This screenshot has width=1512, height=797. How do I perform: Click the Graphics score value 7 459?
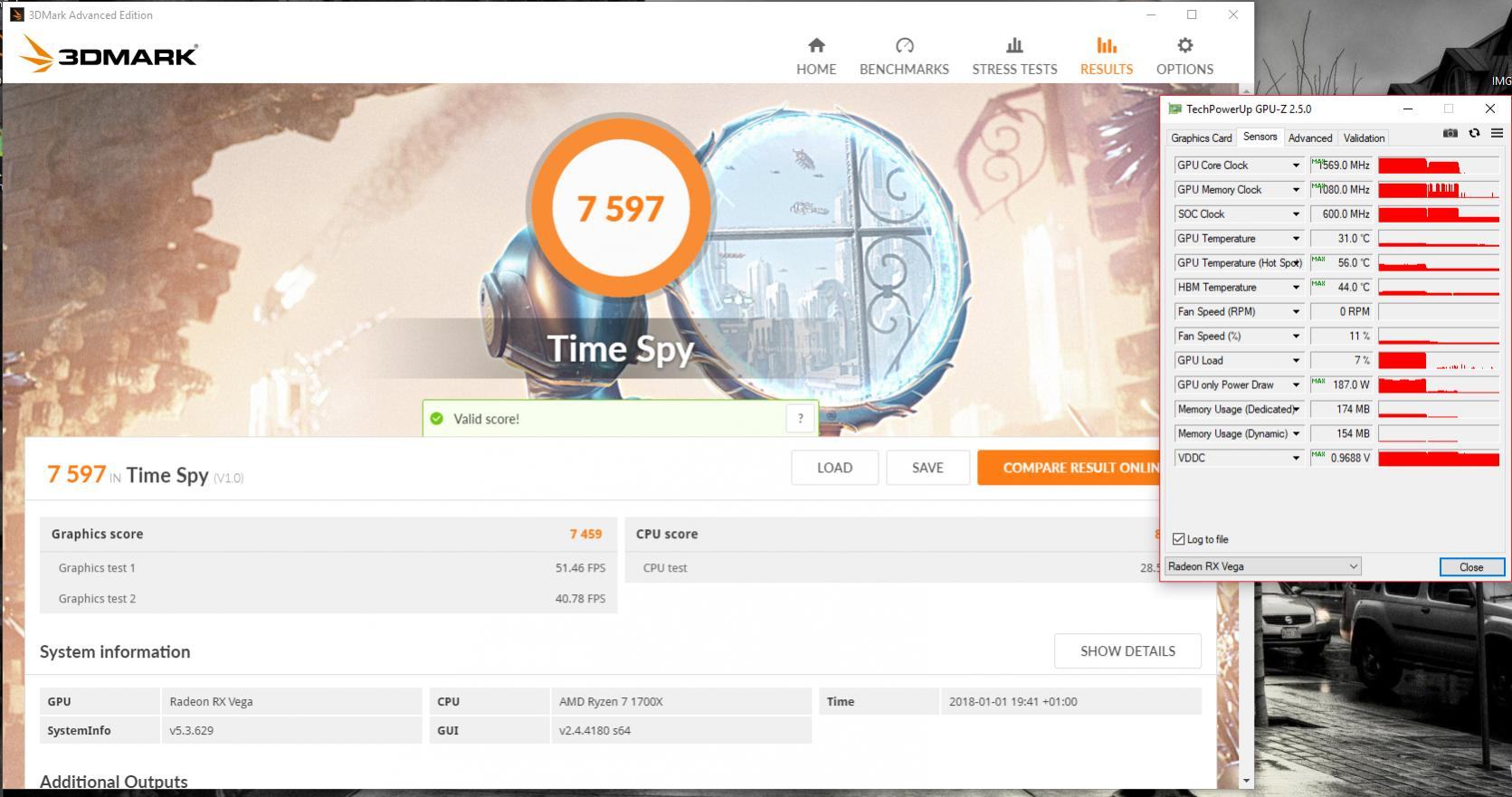click(585, 534)
